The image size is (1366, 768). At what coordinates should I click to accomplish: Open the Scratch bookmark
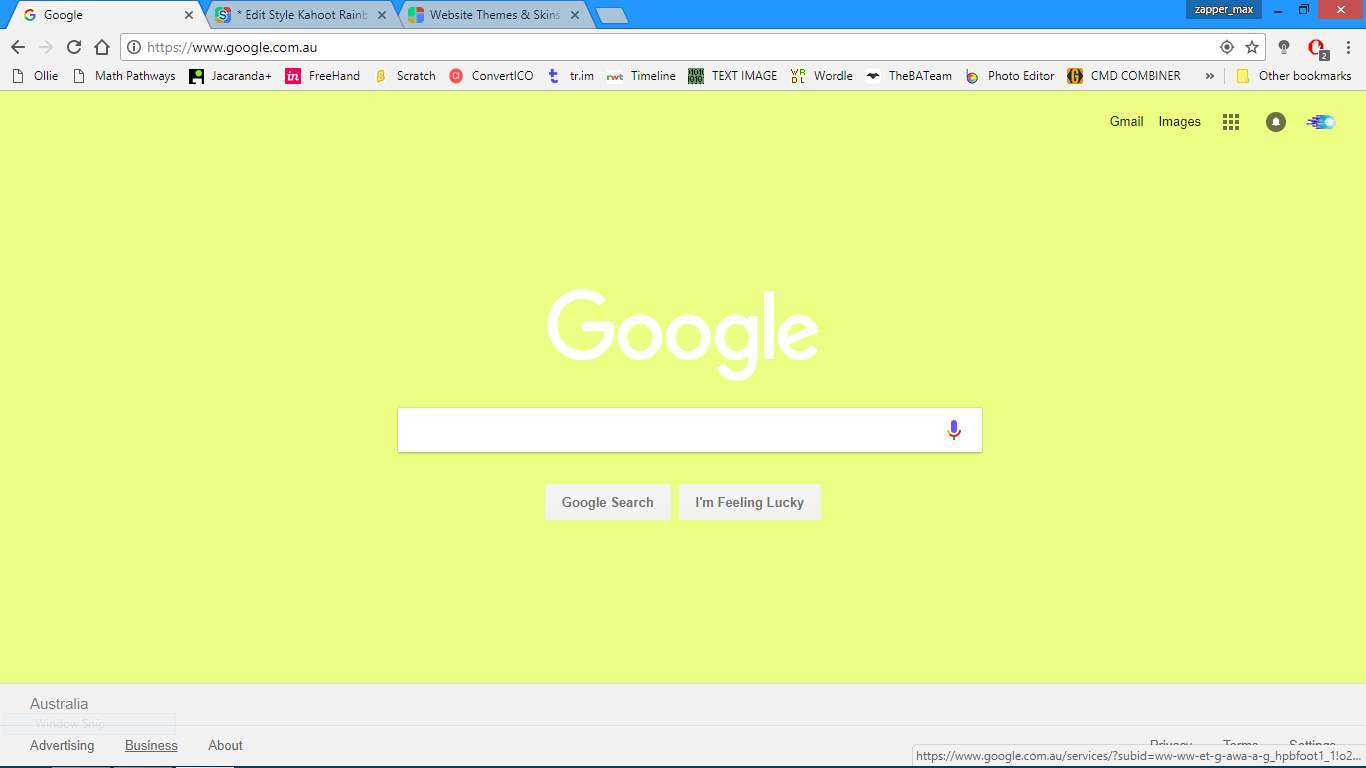tap(404, 76)
